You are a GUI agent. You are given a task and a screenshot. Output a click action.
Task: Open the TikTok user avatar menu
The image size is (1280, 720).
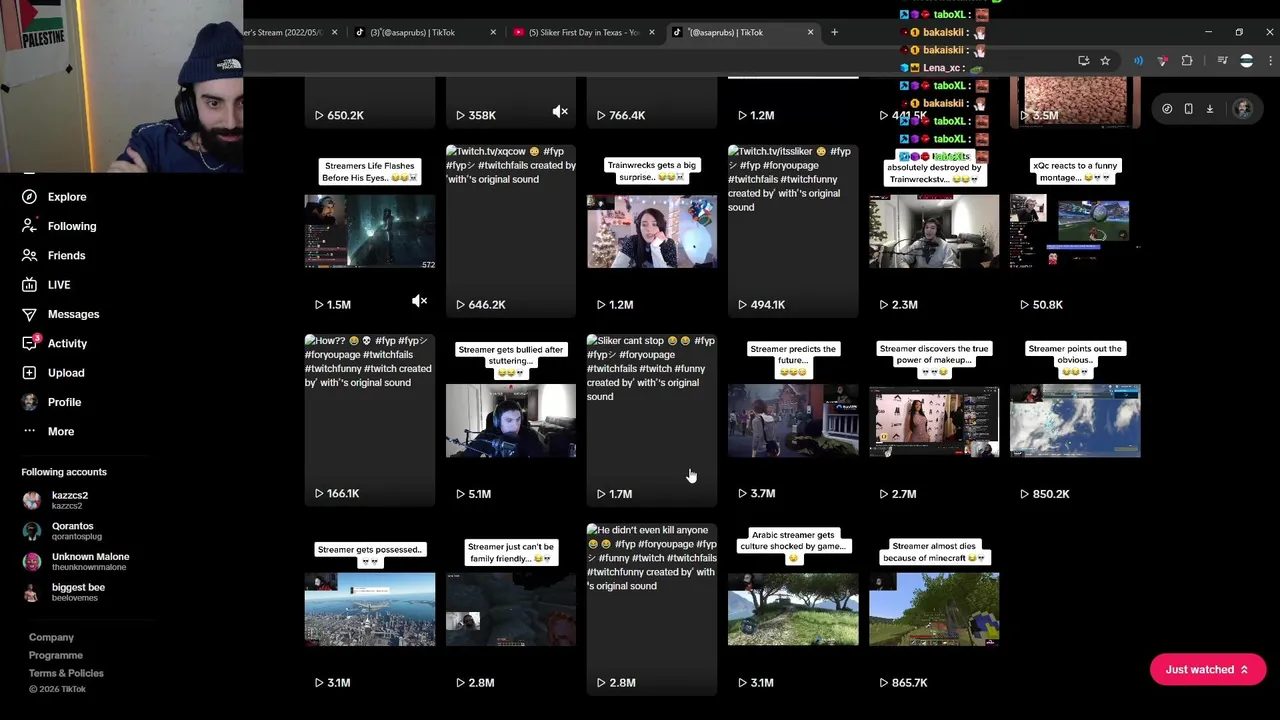(1243, 109)
